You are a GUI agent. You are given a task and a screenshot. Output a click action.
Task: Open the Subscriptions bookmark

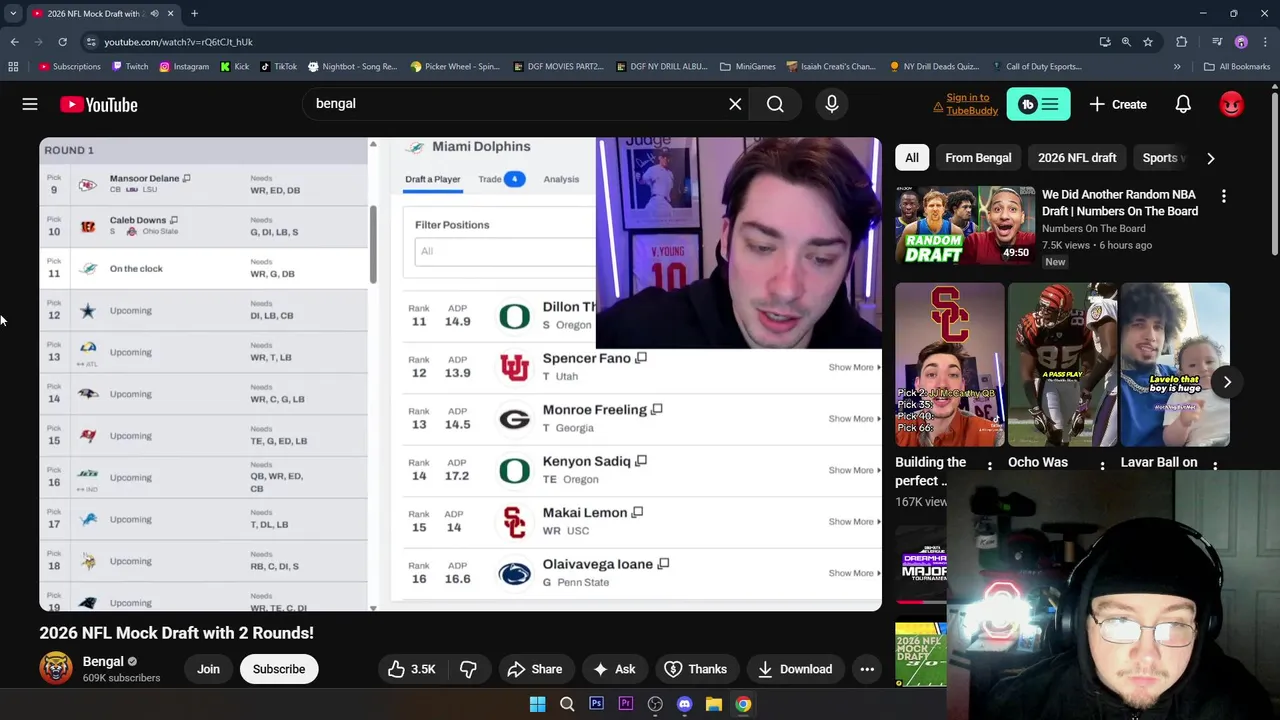(x=69, y=67)
